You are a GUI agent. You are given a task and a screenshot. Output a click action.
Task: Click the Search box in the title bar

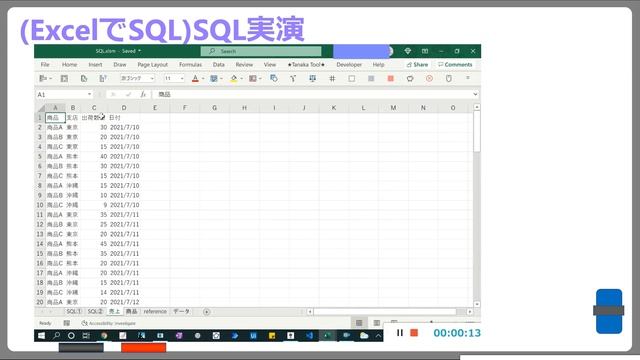pos(261,51)
